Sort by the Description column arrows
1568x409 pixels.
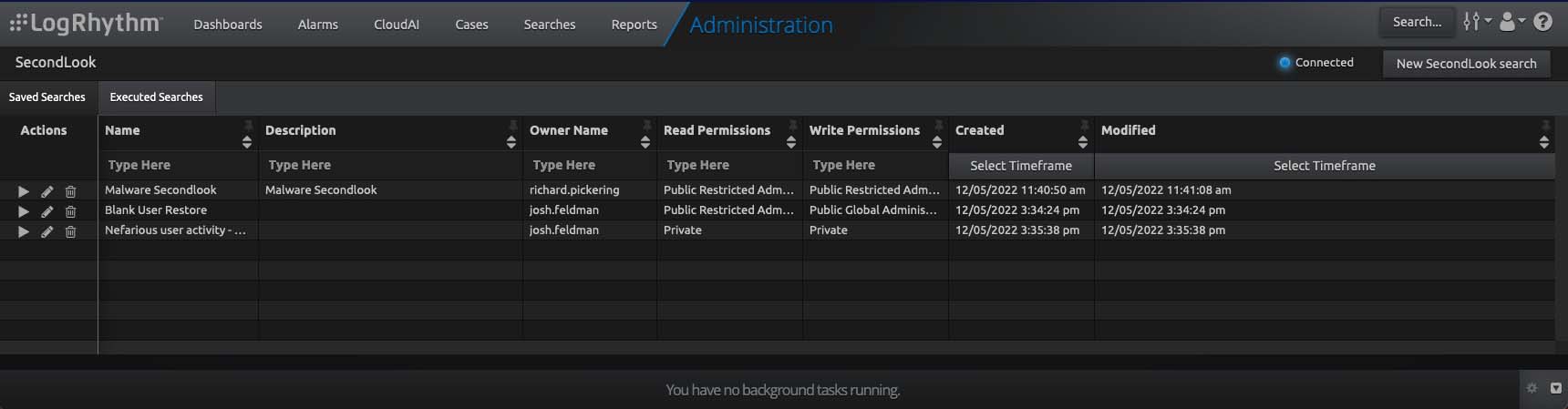[511, 142]
